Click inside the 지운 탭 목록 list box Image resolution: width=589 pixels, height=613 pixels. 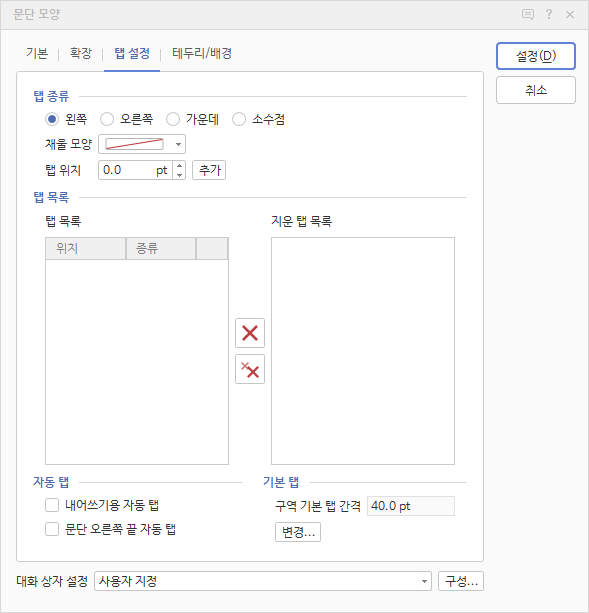[363, 351]
